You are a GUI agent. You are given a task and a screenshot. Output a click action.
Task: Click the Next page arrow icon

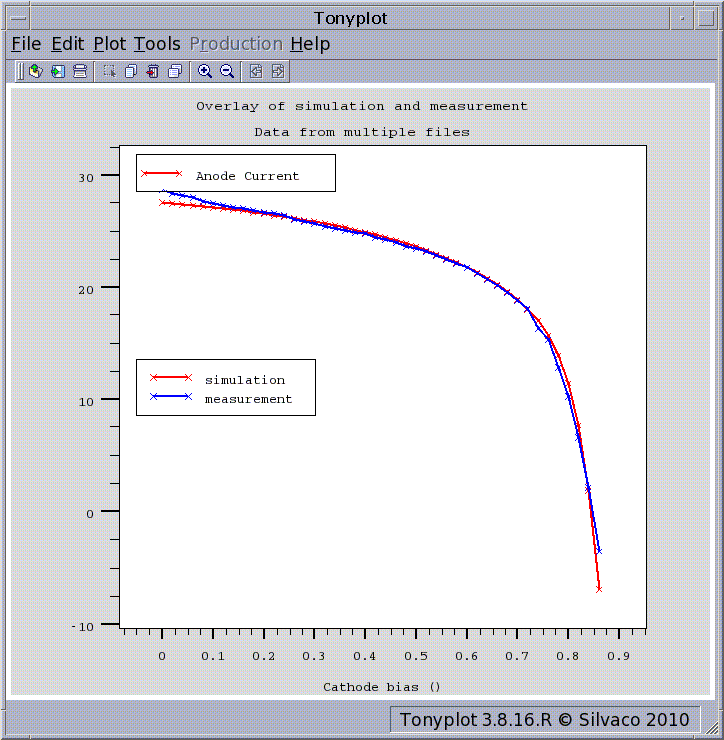[x=278, y=71]
